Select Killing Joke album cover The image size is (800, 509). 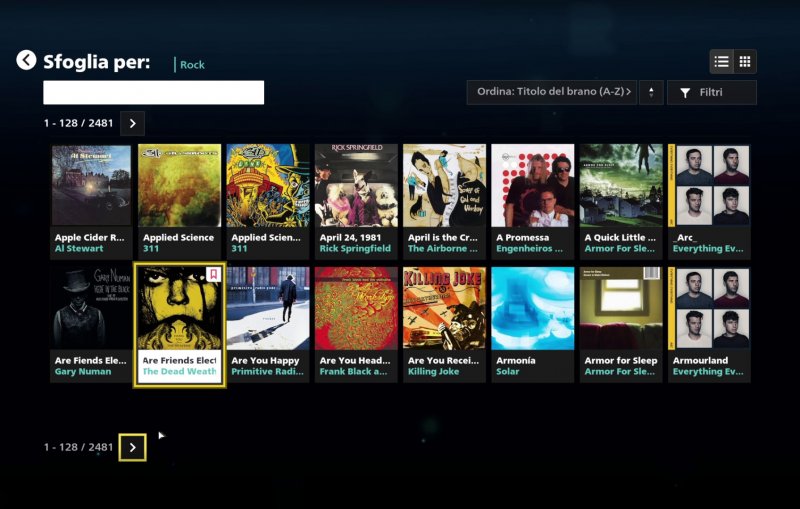coord(444,308)
